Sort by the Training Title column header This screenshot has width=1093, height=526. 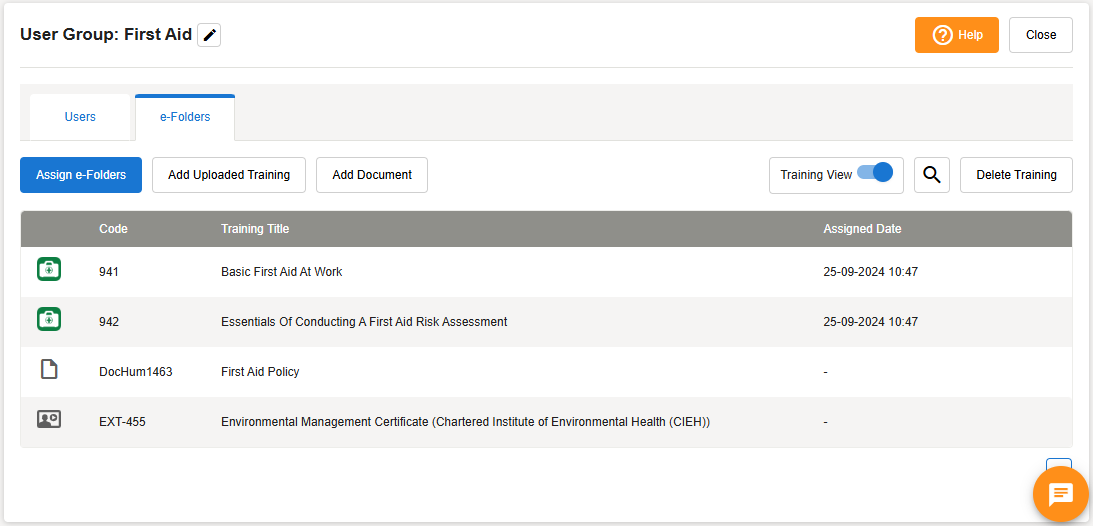[255, 229]
